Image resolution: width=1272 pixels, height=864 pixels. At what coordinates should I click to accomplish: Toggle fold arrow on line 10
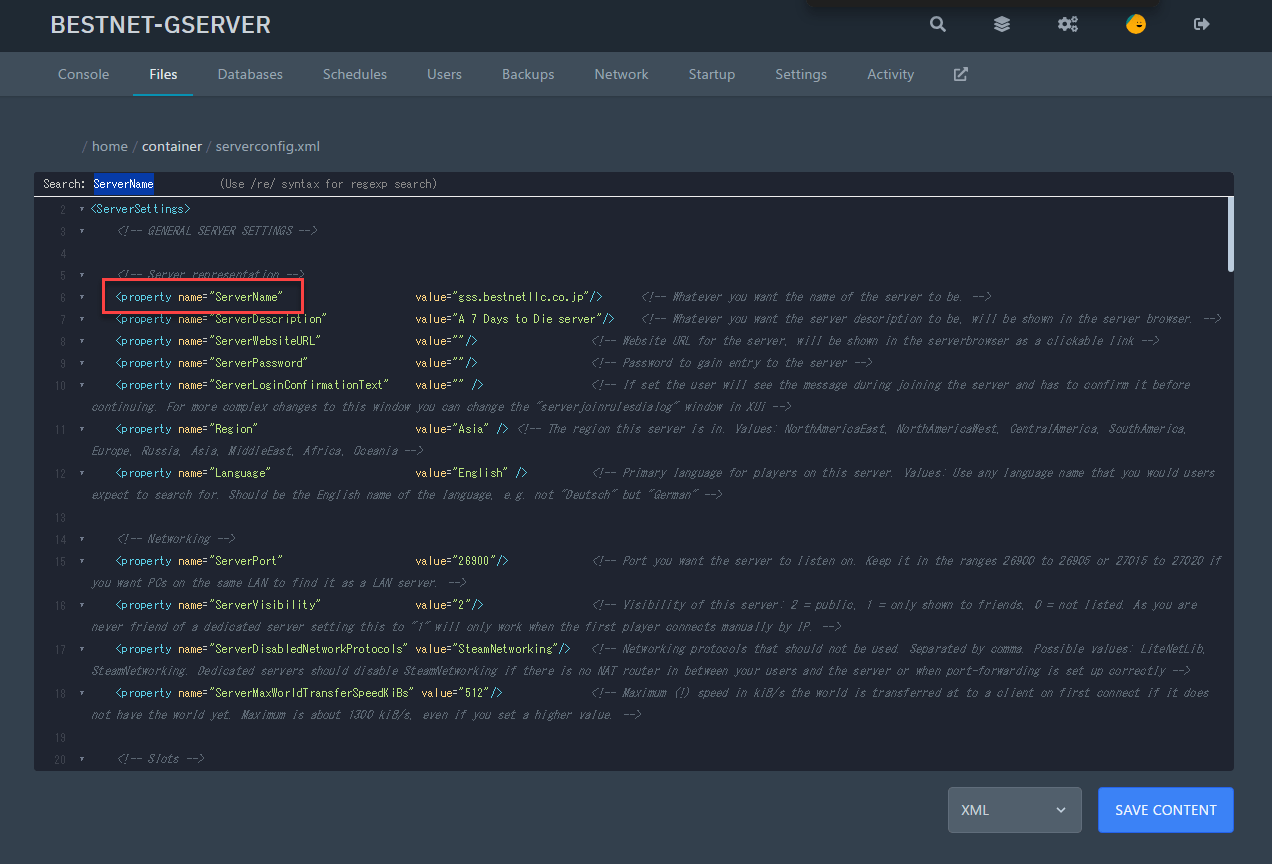click(82, 385)
